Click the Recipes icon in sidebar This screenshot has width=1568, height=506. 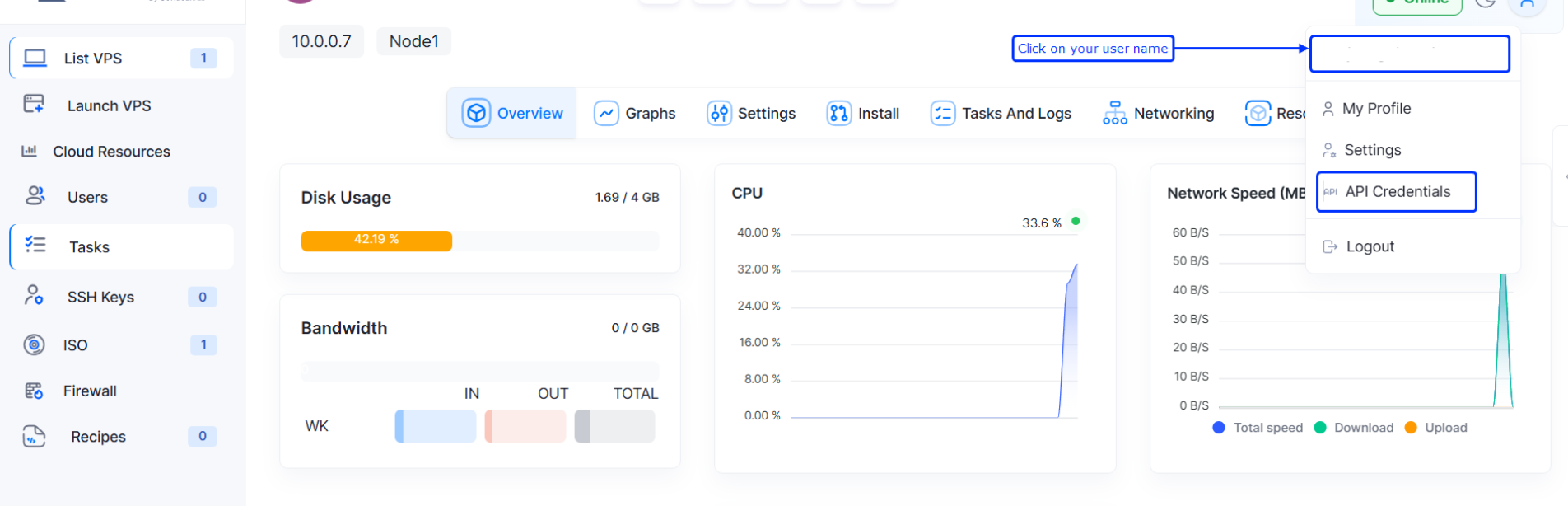pyautogui.click(x=34, y=436)
